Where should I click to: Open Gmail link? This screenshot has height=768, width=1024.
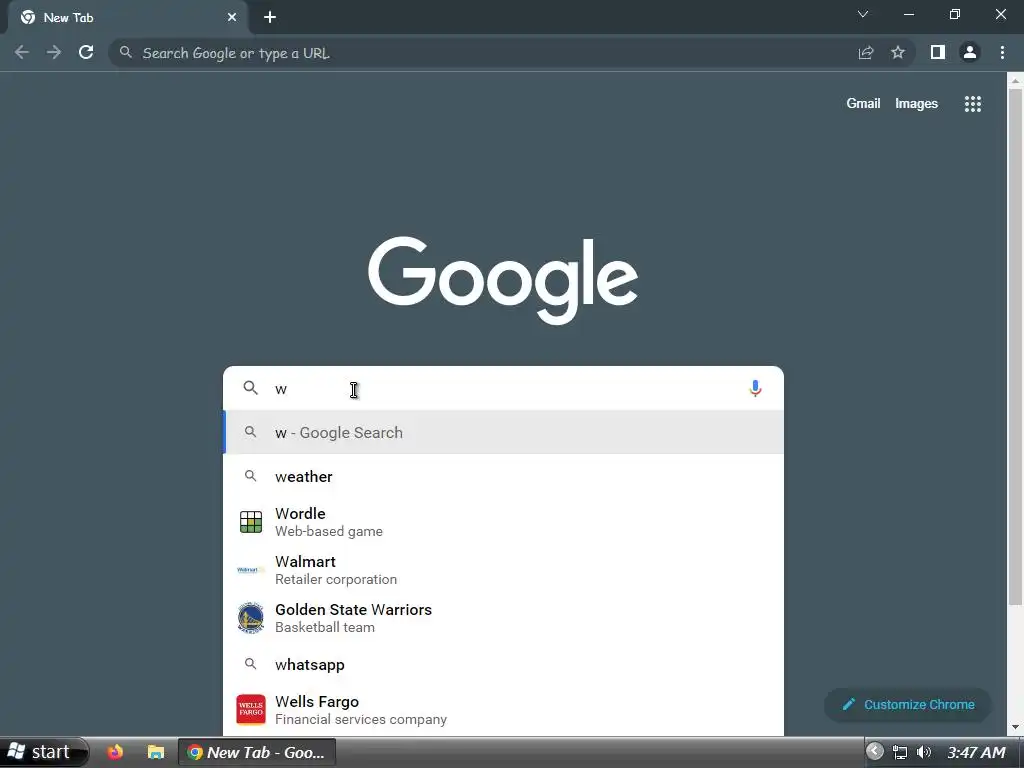pos(863,104)
